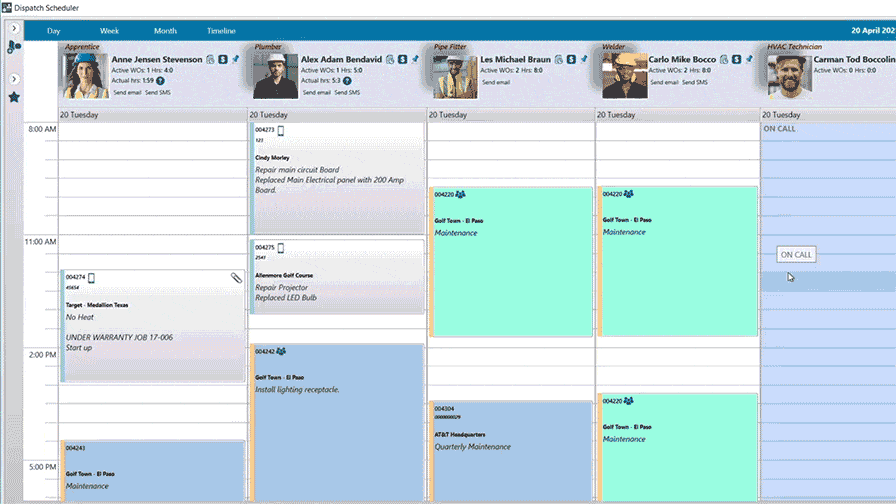Click the ON CALL label in Carman's column
Viewport: 896px width, 504px height.
(x=779, y=129)
